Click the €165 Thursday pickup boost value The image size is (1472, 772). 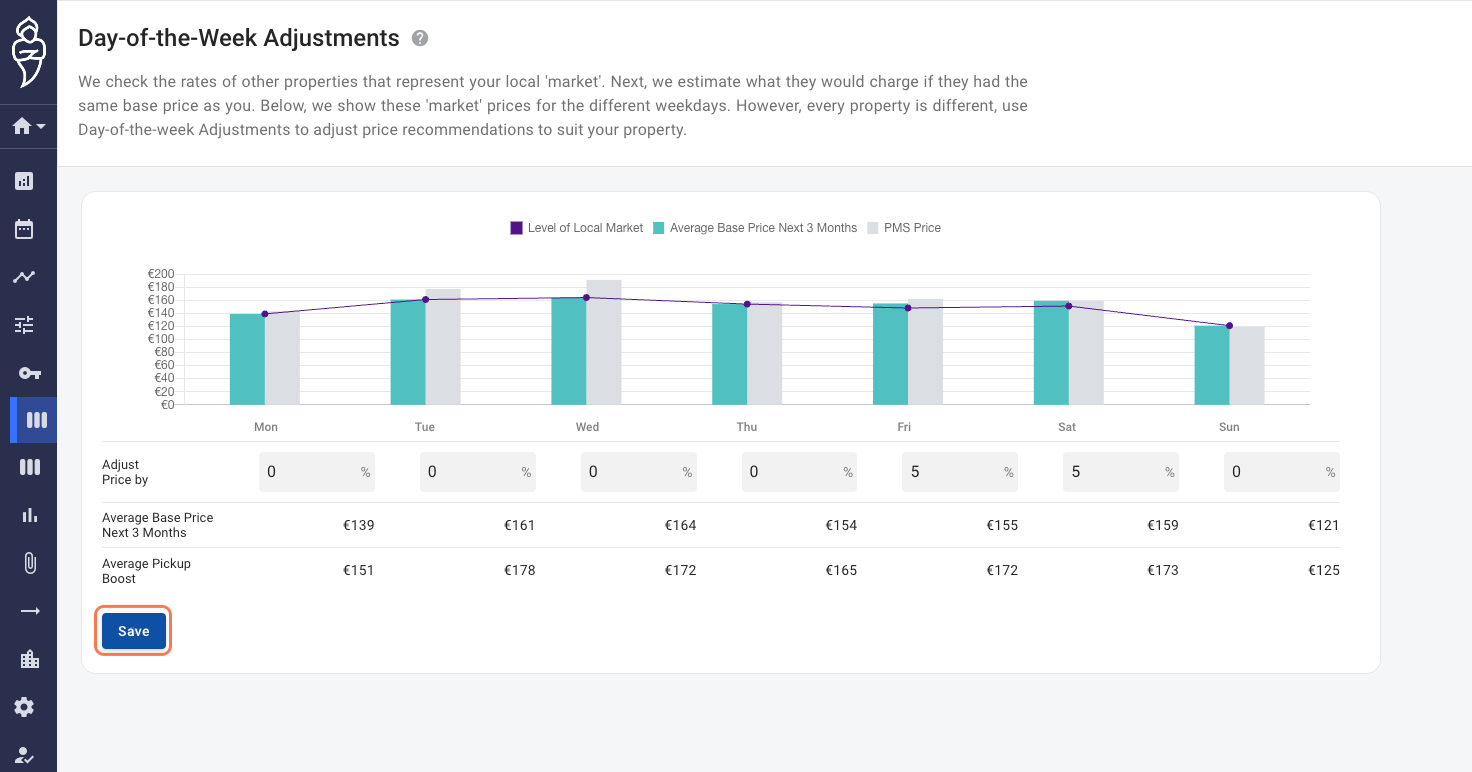coord(841,571)
